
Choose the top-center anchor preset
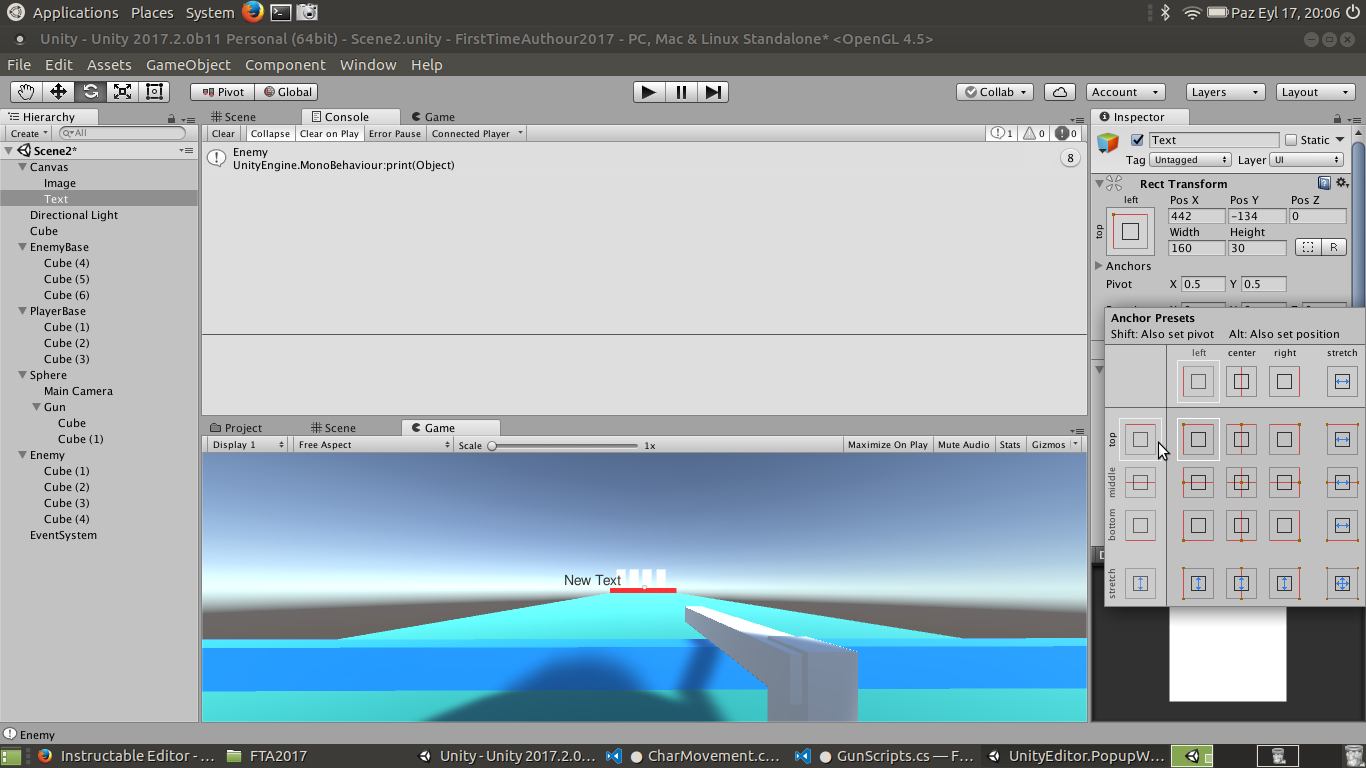pyautogui.click(x=1241, y=439)
